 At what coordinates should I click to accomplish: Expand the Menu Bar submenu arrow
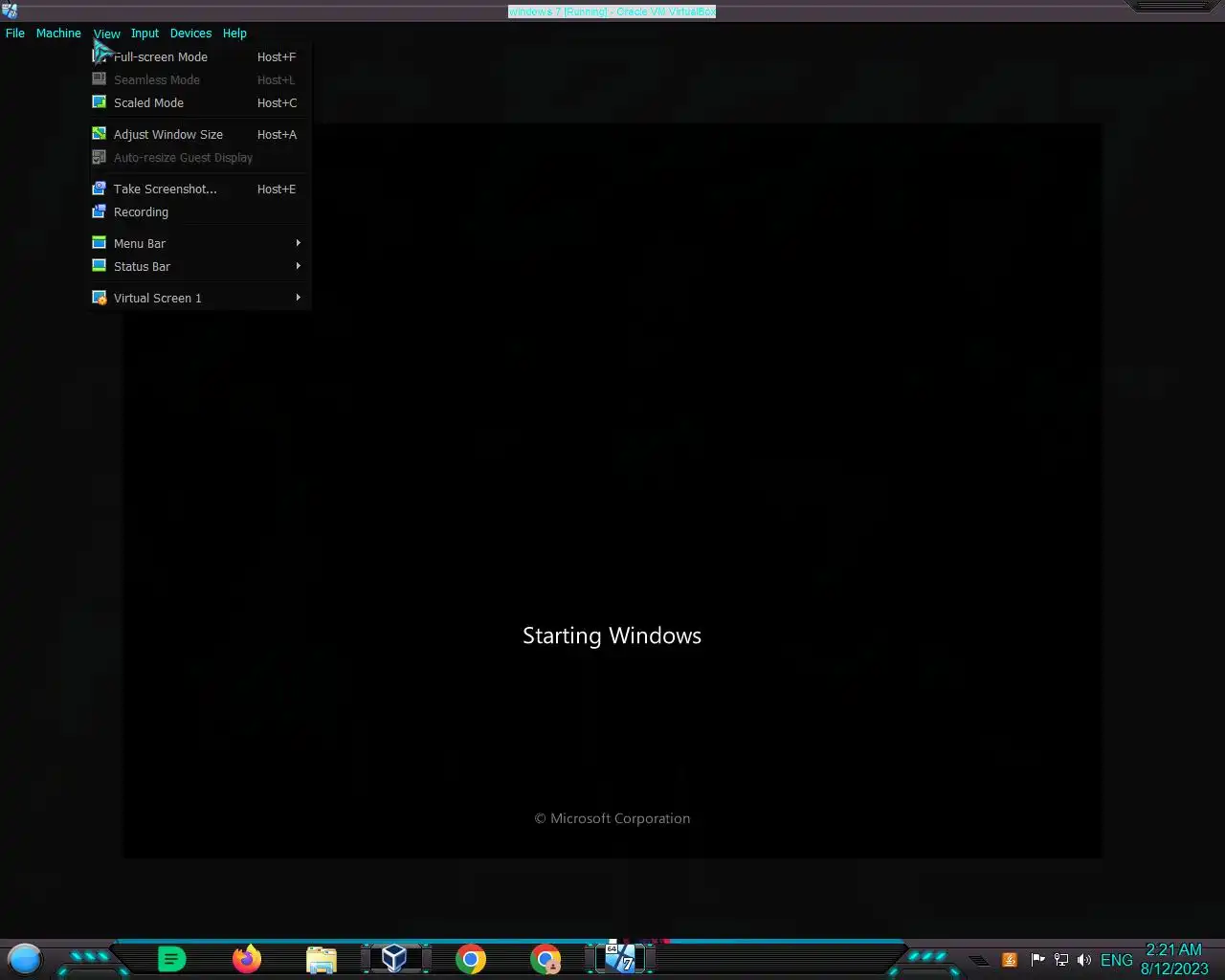click(x=299, y=243)
